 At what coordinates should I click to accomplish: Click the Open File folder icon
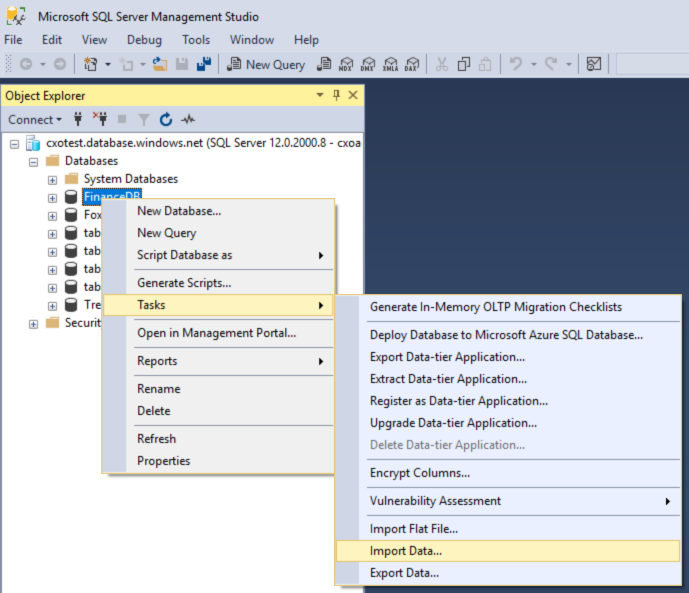point(160,65)
